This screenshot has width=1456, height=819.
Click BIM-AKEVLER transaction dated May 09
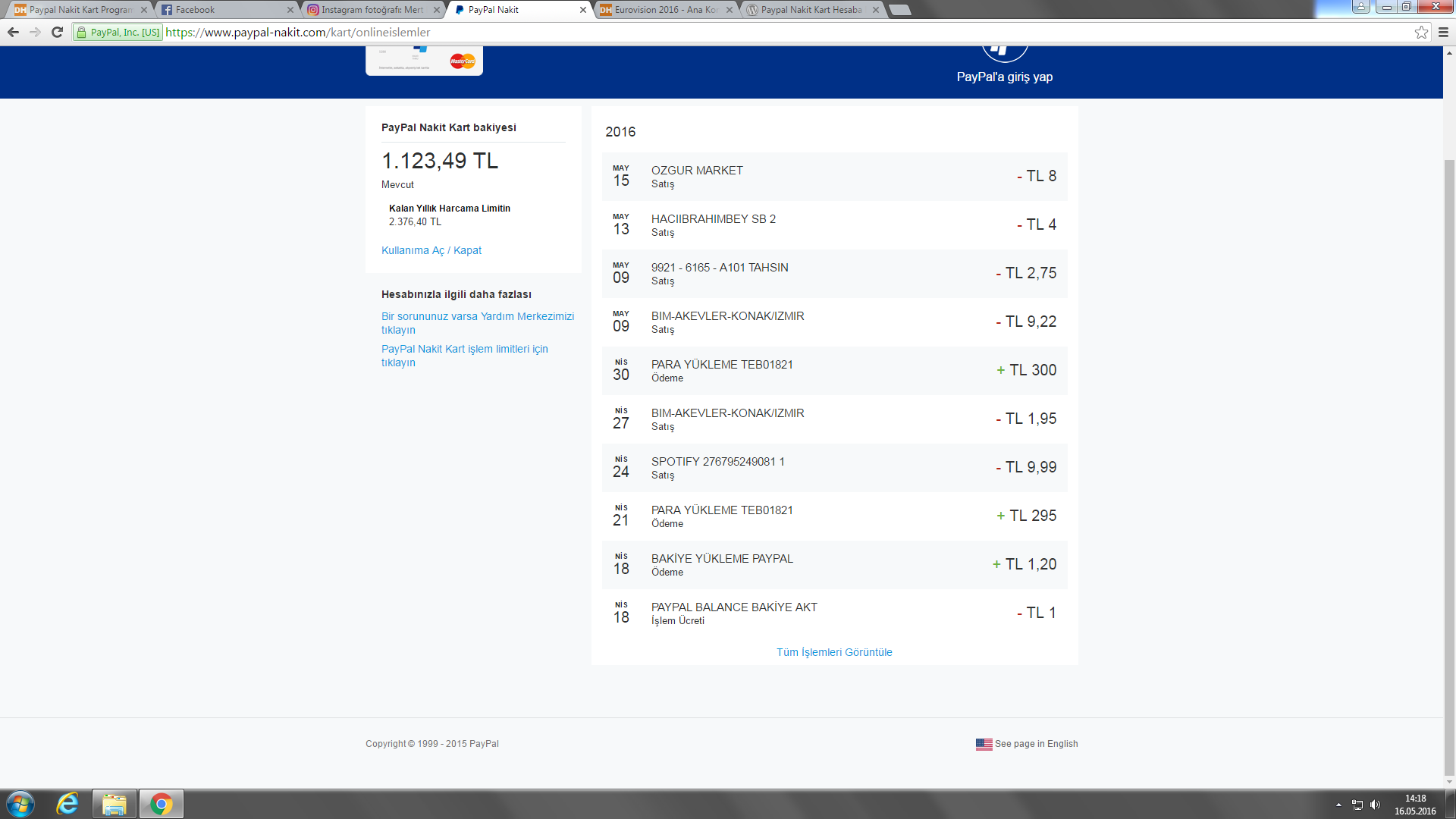pyautogui.click(x=834, y=322)
